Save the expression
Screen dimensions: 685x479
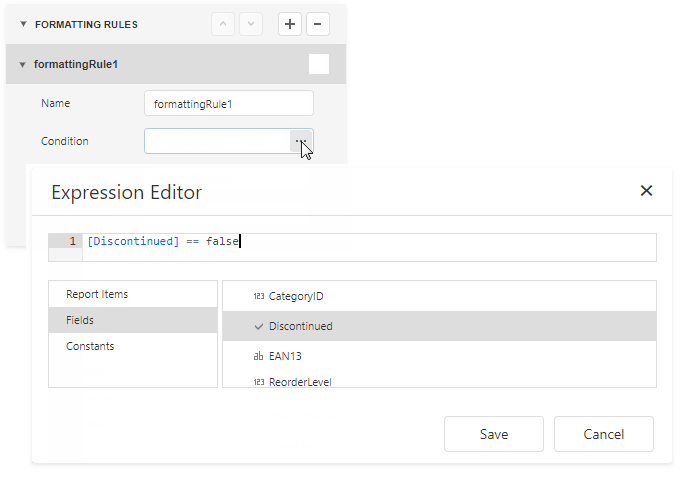coord(494,434)
